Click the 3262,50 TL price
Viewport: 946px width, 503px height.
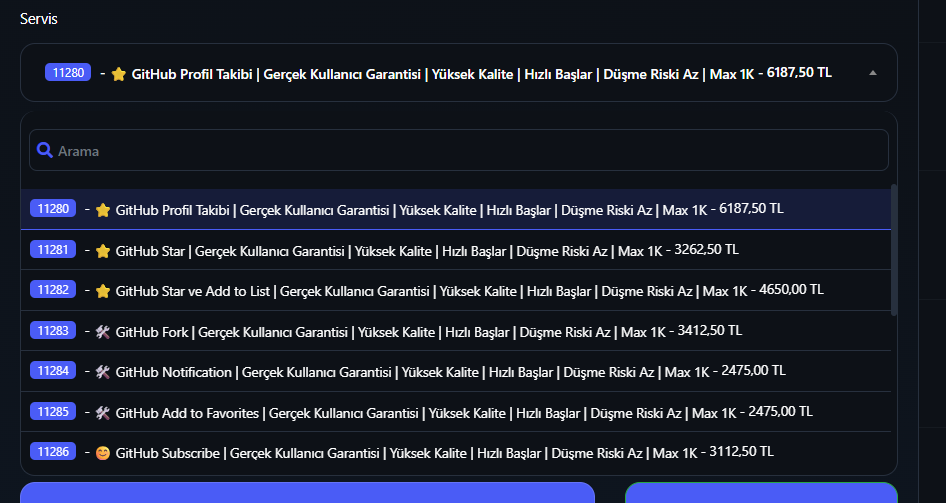click(706, 248)
